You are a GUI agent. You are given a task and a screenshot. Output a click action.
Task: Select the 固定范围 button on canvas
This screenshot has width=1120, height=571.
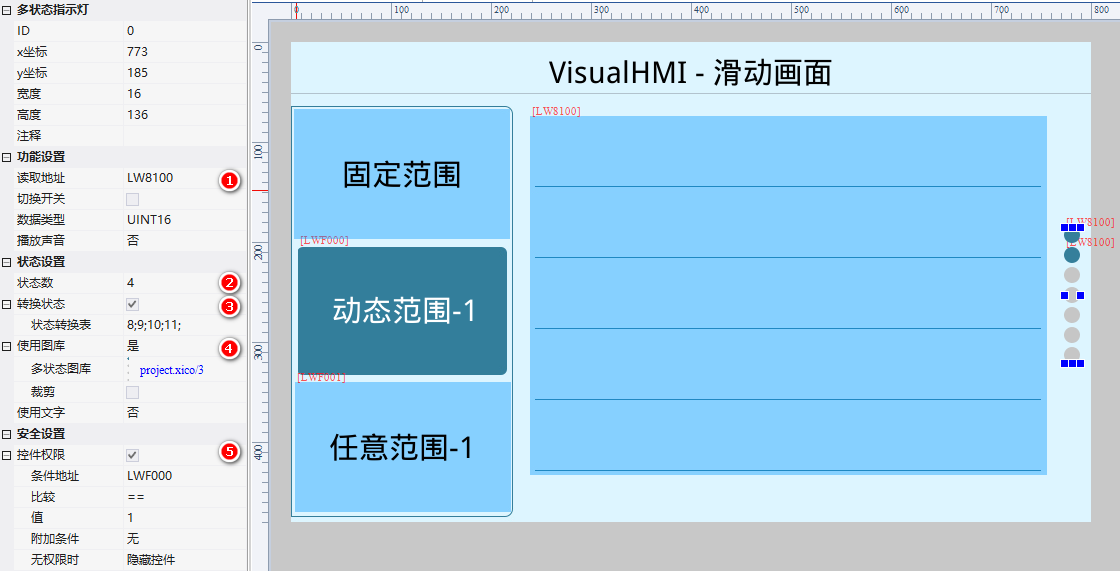[x=402, y=174]
